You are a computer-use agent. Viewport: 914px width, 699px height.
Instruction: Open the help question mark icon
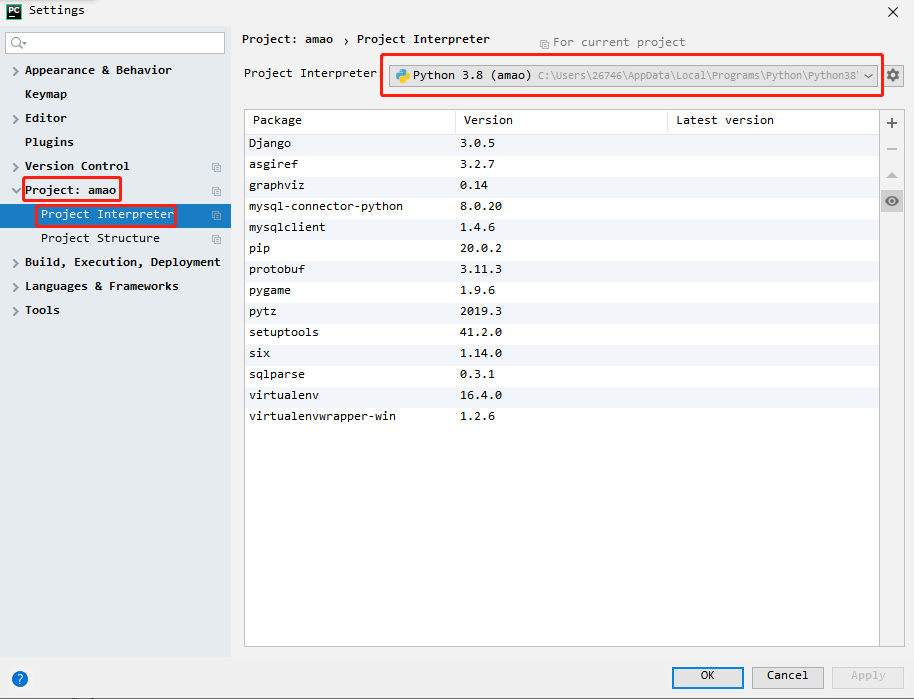tap(20, 679)
